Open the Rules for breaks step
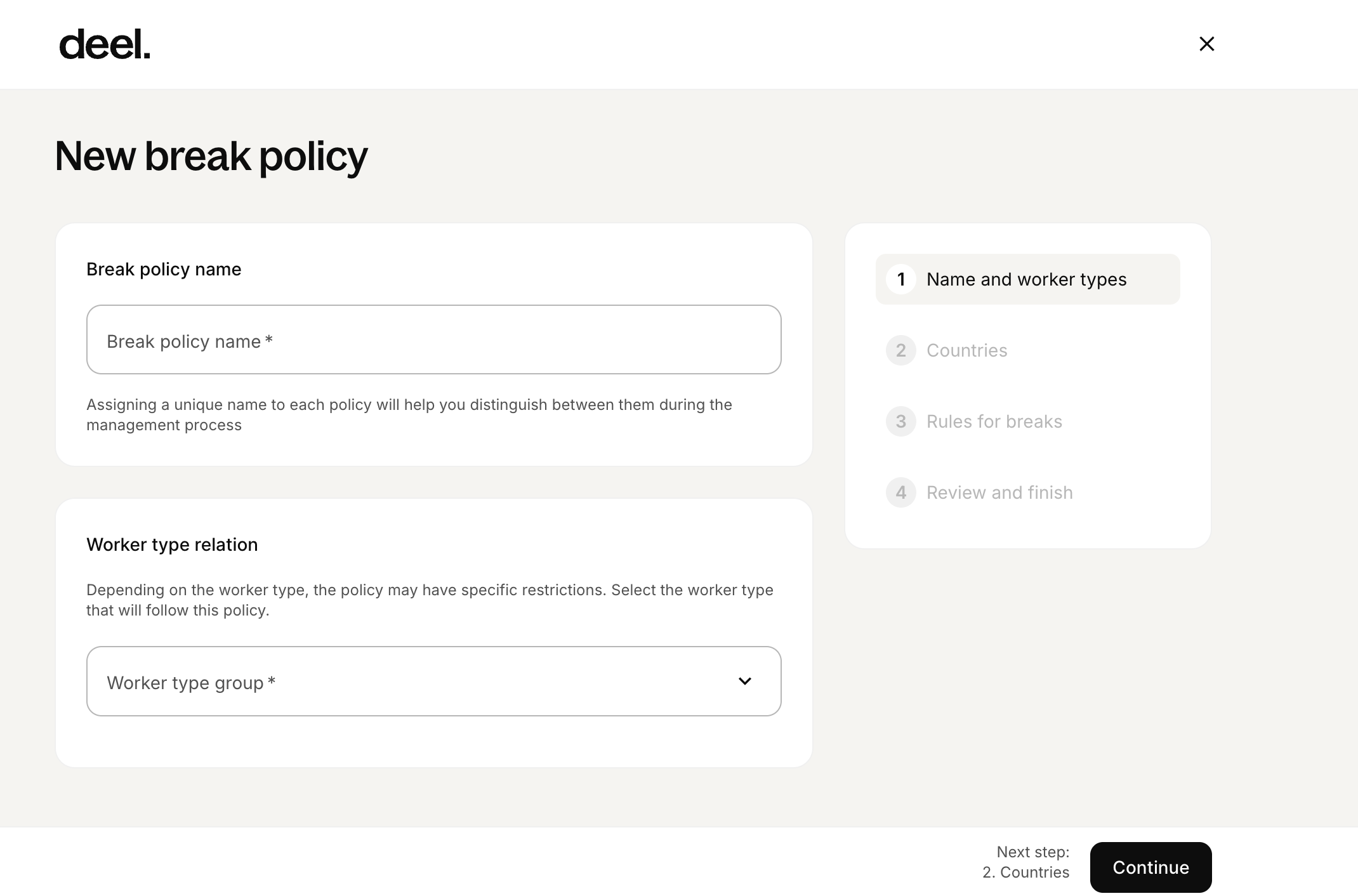 tap(994, 421)
